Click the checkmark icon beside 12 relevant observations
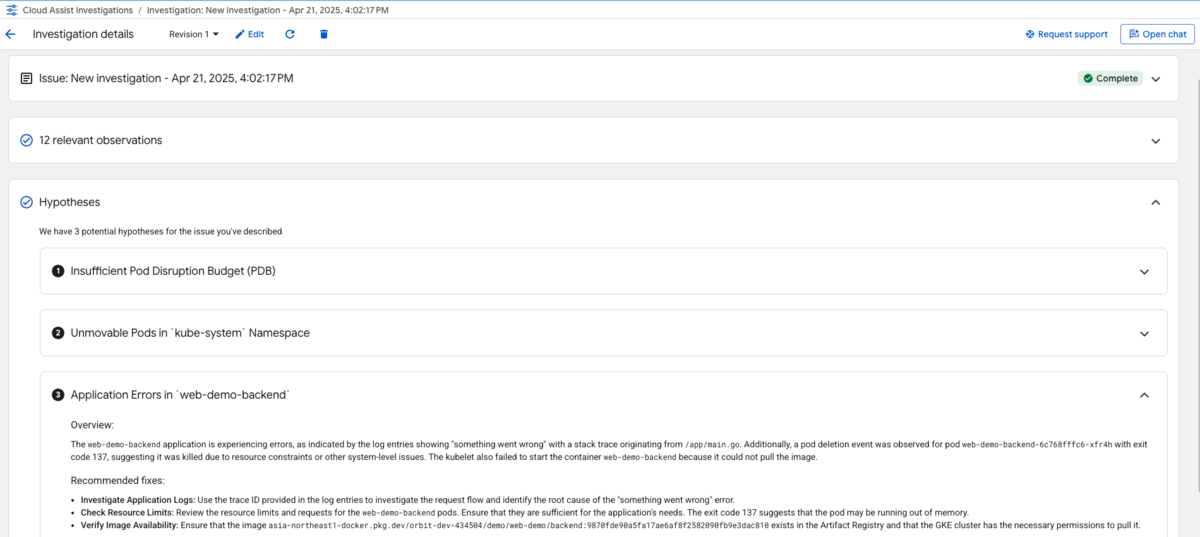The height and width of the screenshot is (537, 1200). click(x=27, y=140)
